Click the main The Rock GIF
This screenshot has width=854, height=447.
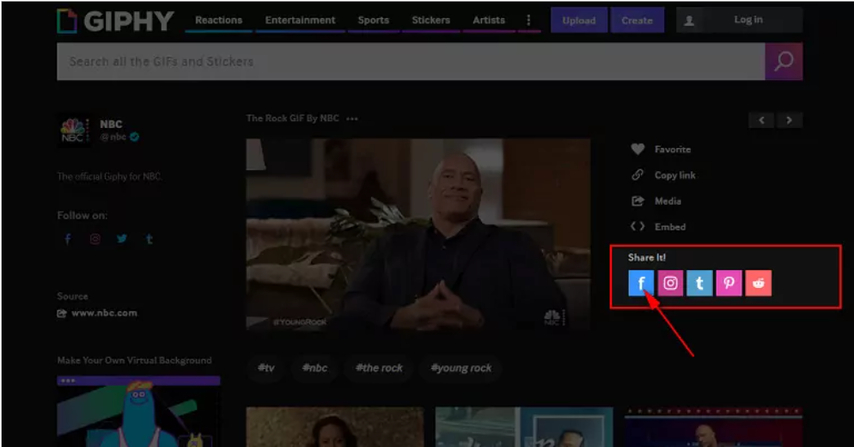coord(418,234)
